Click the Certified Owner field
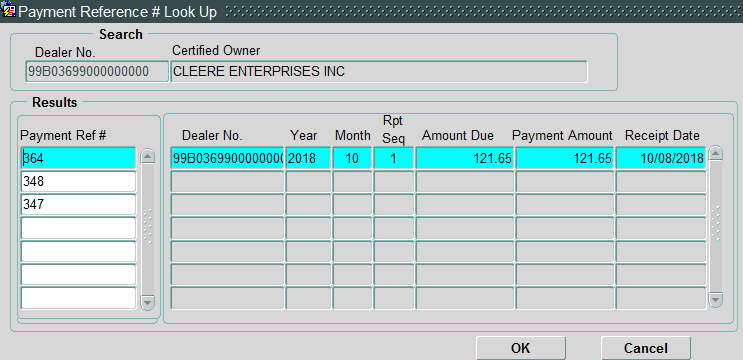Image resolution: width=743 pixels, height=360 pixels. (379, 72)
